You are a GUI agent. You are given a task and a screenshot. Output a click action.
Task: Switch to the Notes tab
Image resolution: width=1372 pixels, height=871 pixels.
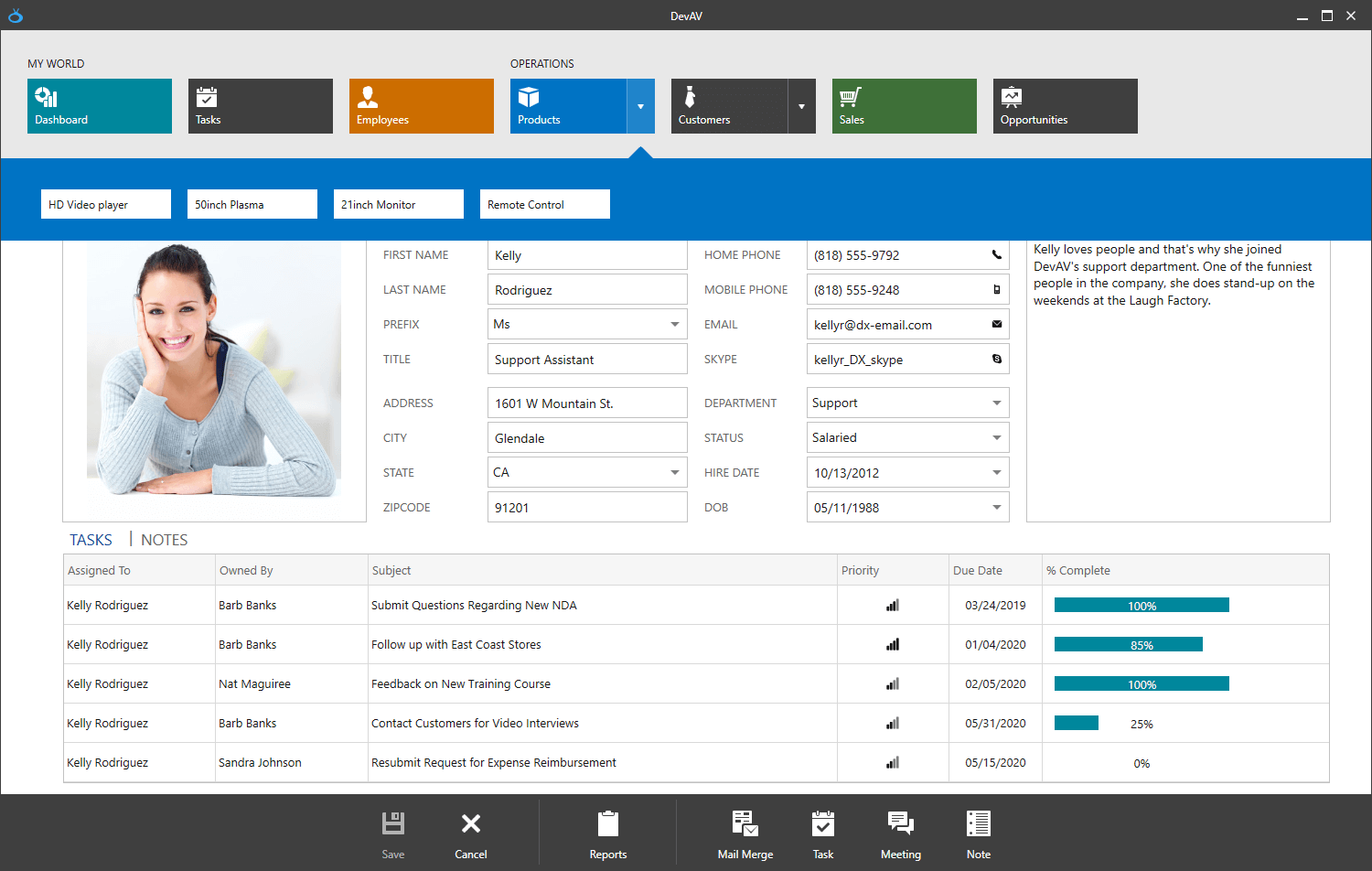(164, 540)
